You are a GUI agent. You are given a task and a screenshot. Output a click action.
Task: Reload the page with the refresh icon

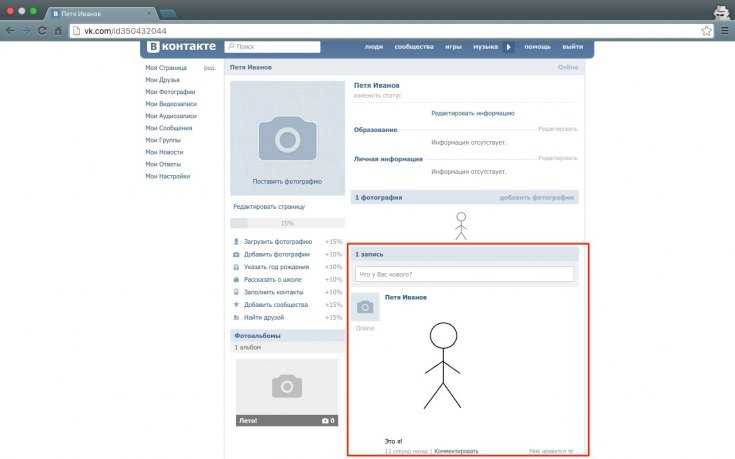click(42, 31)
